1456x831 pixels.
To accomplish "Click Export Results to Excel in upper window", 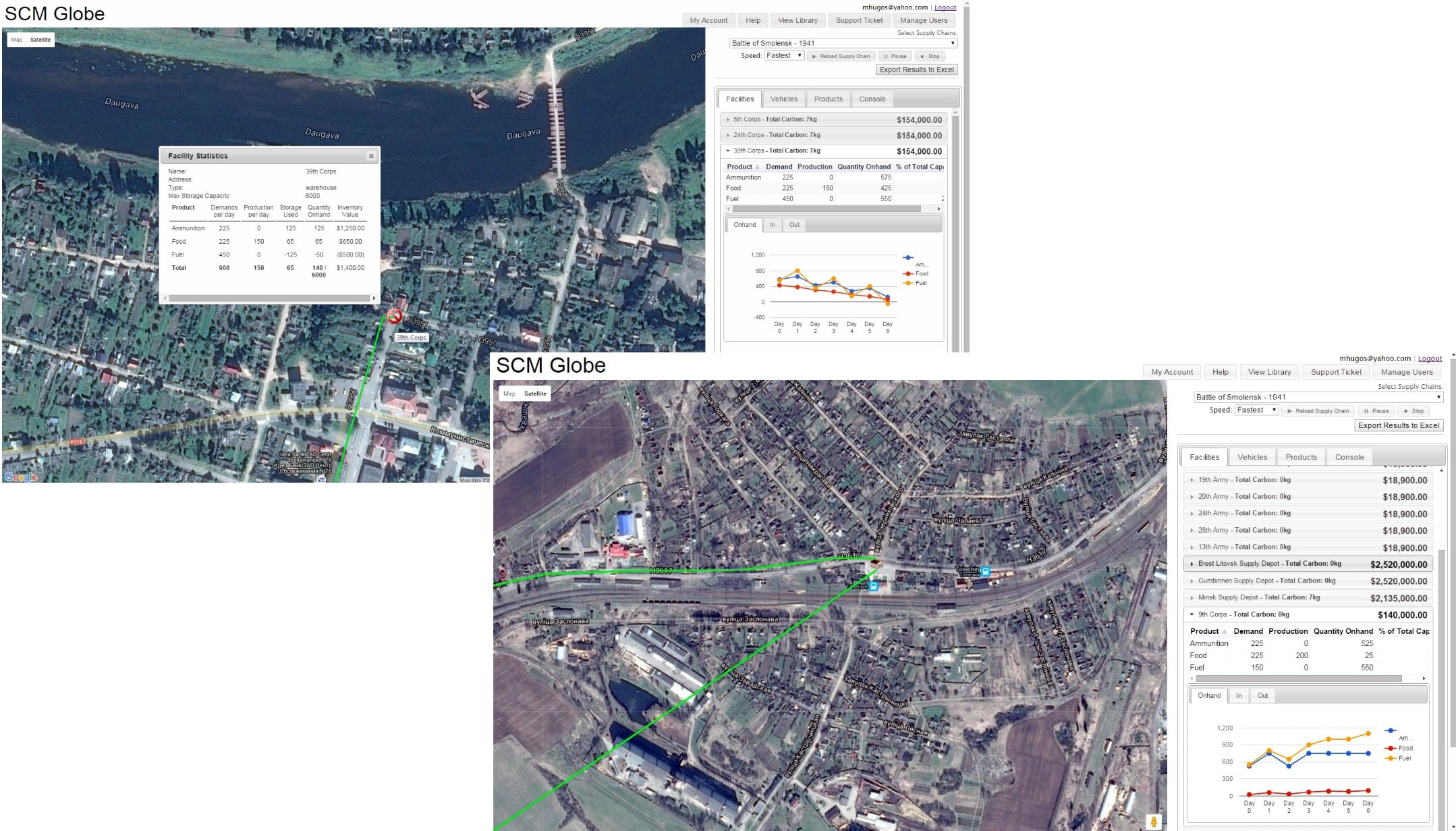I will tap(916, 70).
